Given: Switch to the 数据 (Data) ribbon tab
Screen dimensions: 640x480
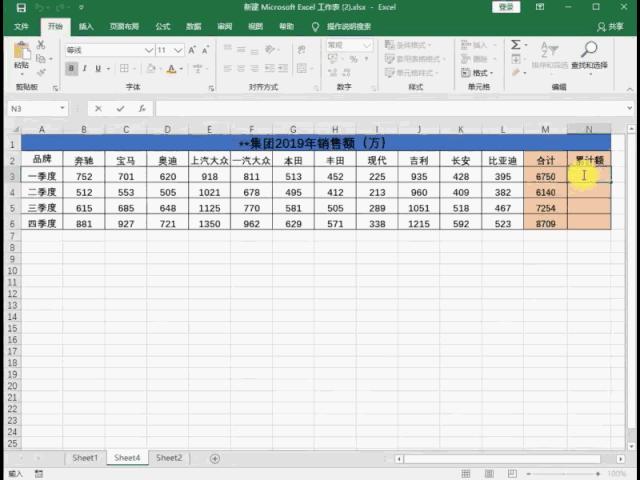Looking at the screenshot, I should click(x=193, y=27).
